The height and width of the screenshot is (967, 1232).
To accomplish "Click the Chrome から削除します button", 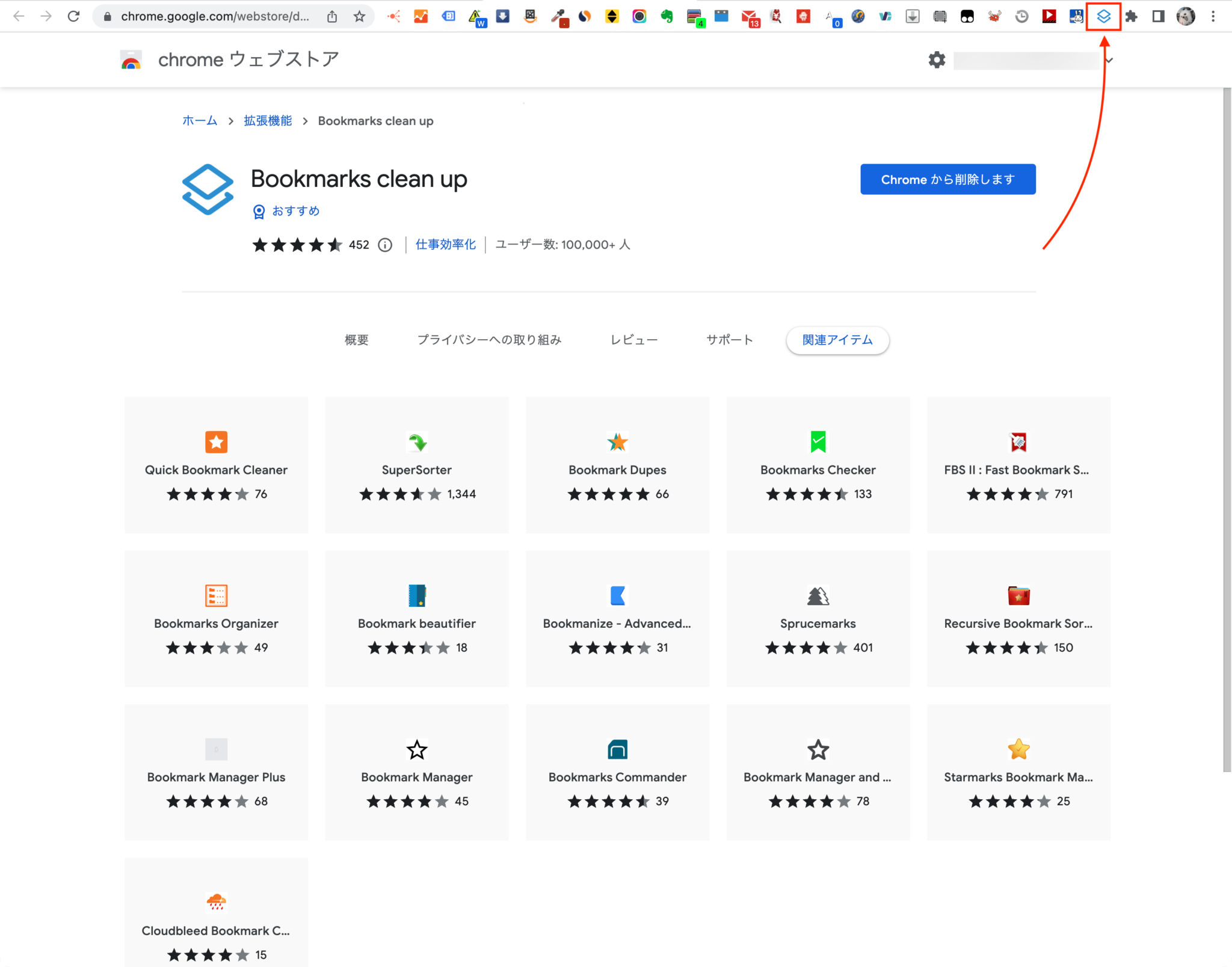I will pyautogui.click(x=947, y=179).
